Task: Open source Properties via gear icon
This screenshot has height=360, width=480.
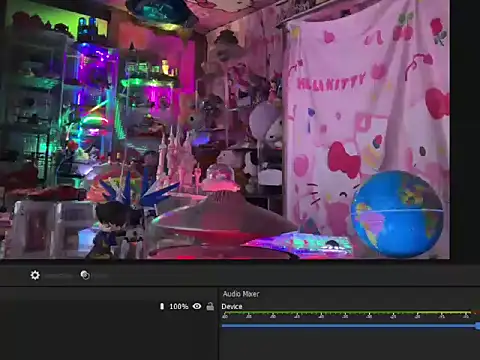Action: [x=35, y=275]
